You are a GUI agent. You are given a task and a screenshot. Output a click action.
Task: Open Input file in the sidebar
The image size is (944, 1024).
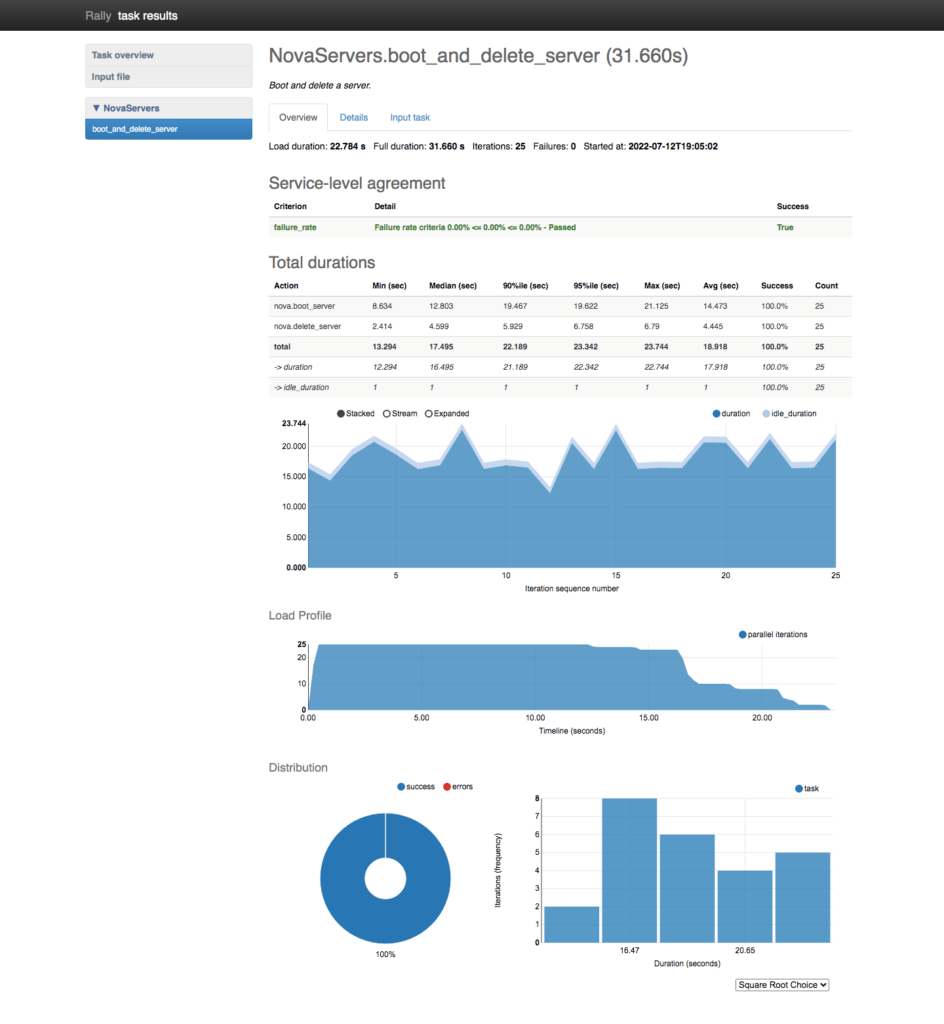pos(168,77)
